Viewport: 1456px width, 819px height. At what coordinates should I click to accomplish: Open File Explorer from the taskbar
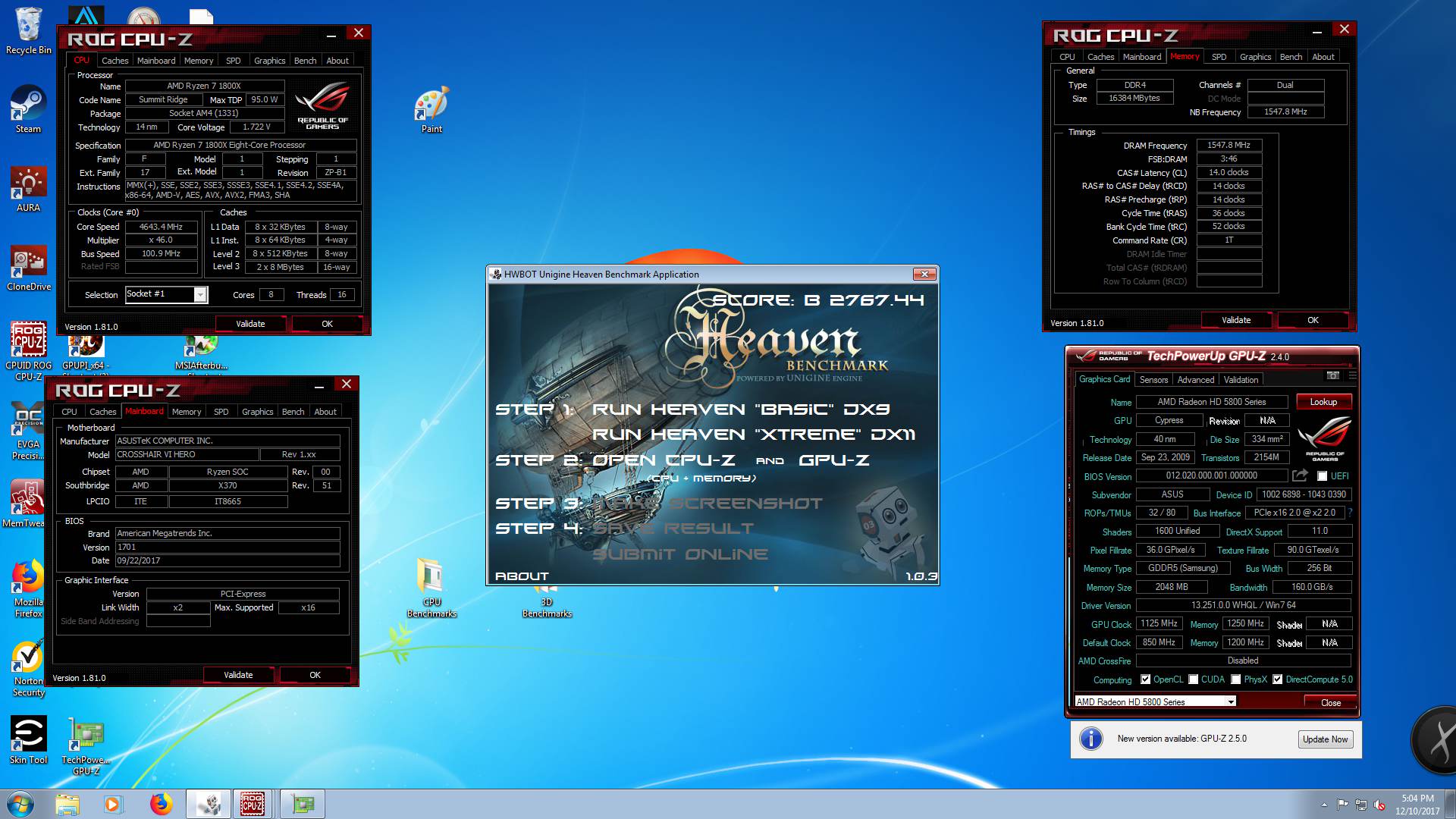tap(67, 804)
